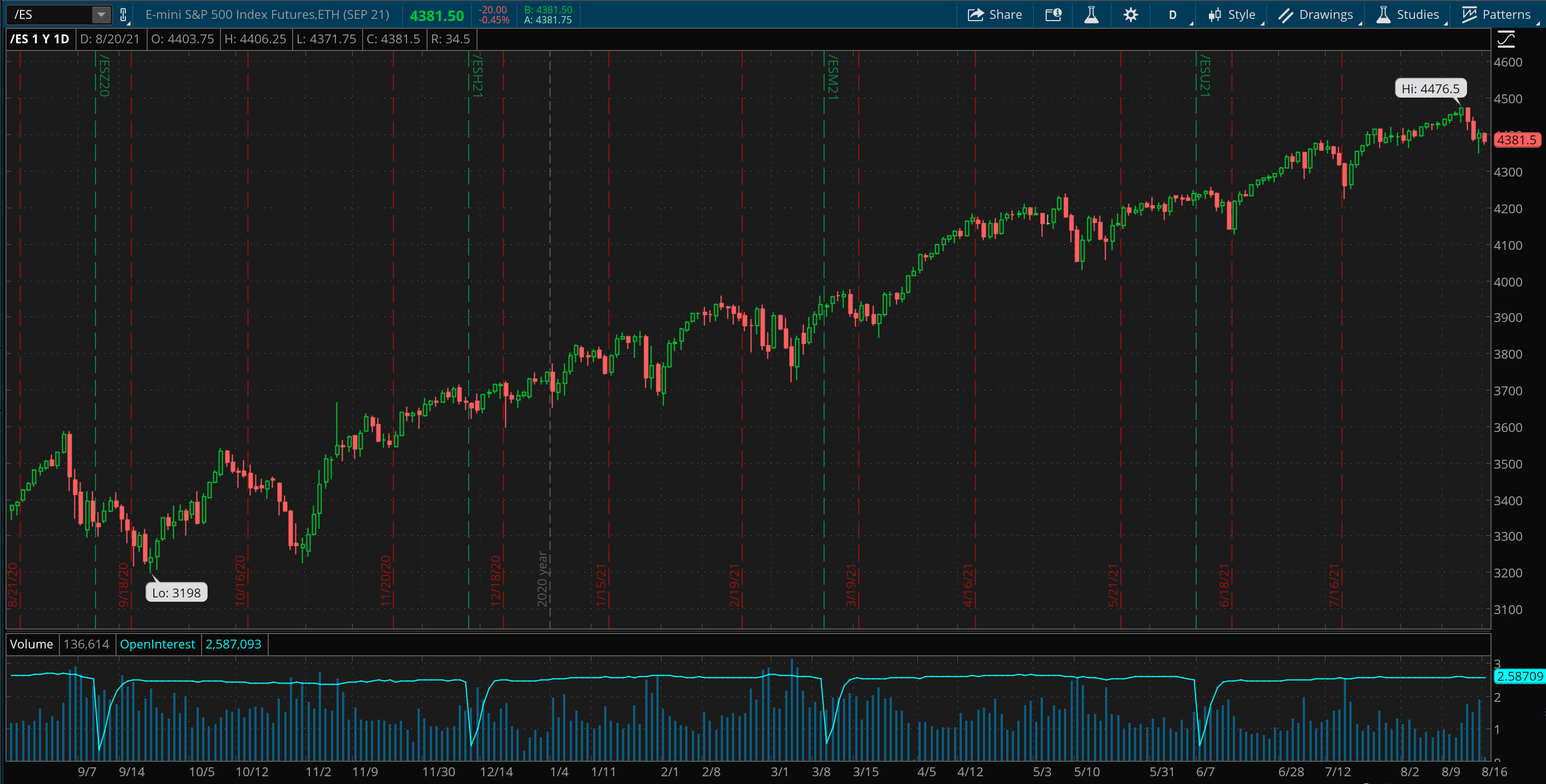This screenshot has height=784, width=1546.
Task: Expand the /ES symbol dropdown arrow
Action: point(102,14)
